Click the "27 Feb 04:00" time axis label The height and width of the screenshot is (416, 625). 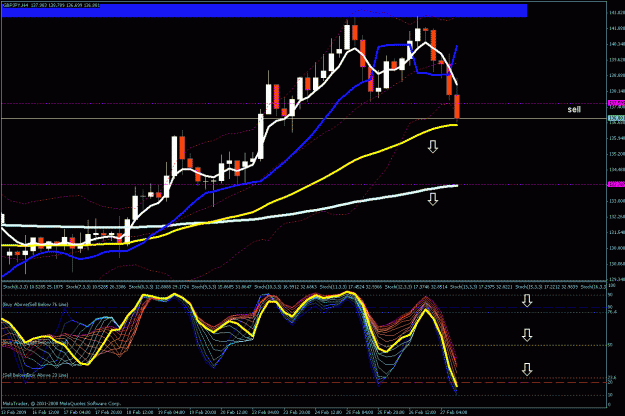point(454,412)
